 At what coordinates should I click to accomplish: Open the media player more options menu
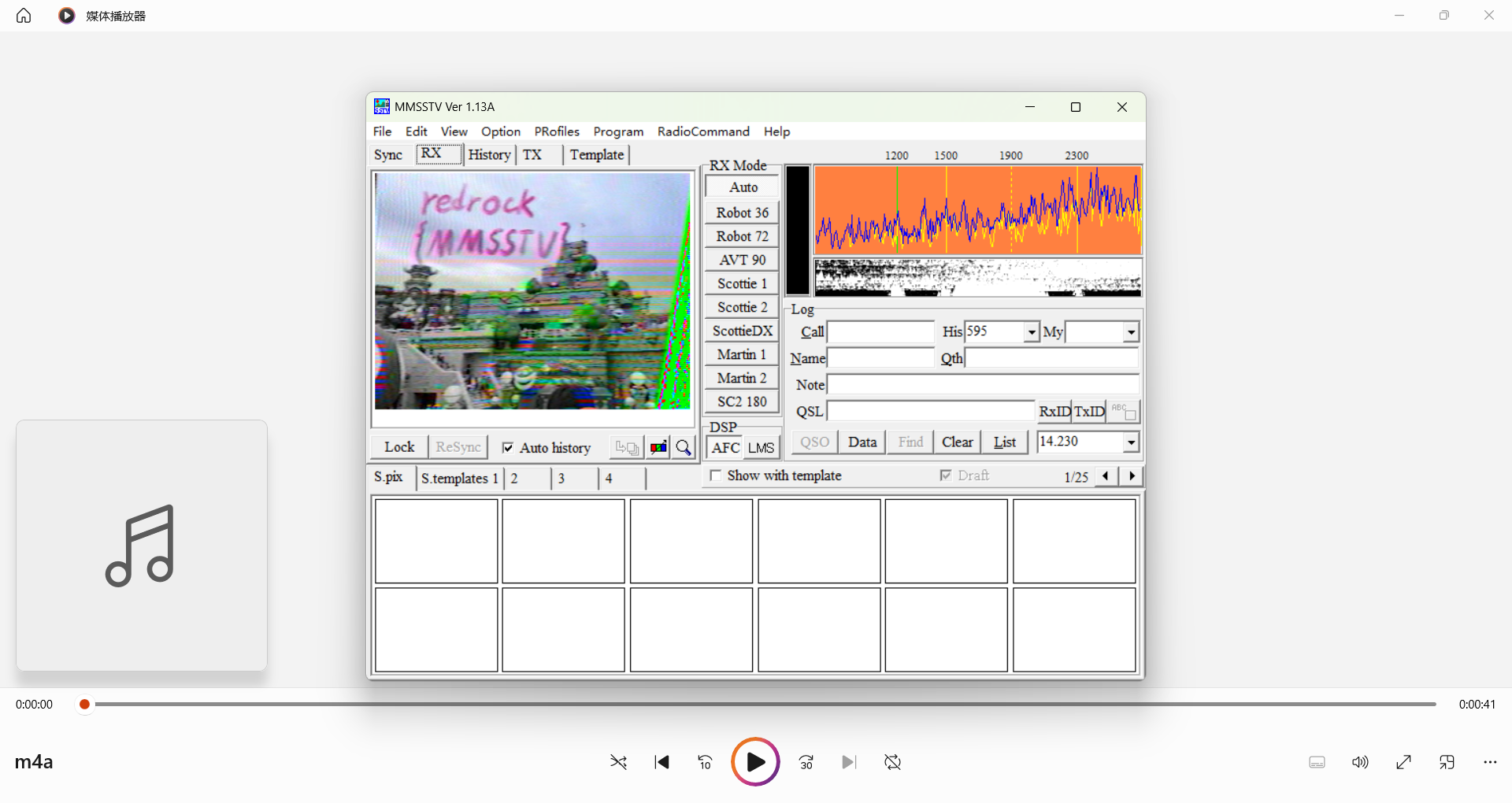click(x=1490, y=762)
